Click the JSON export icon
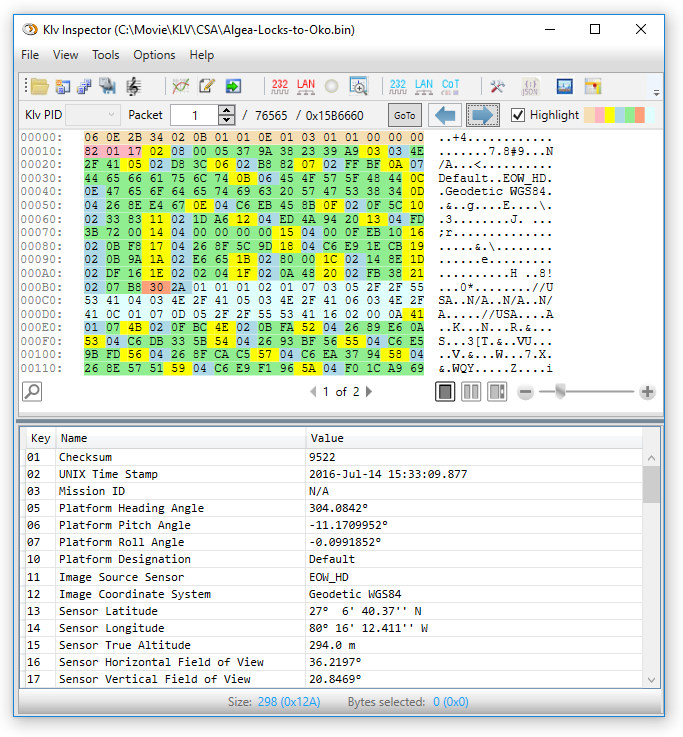 (x=530, y=87)
